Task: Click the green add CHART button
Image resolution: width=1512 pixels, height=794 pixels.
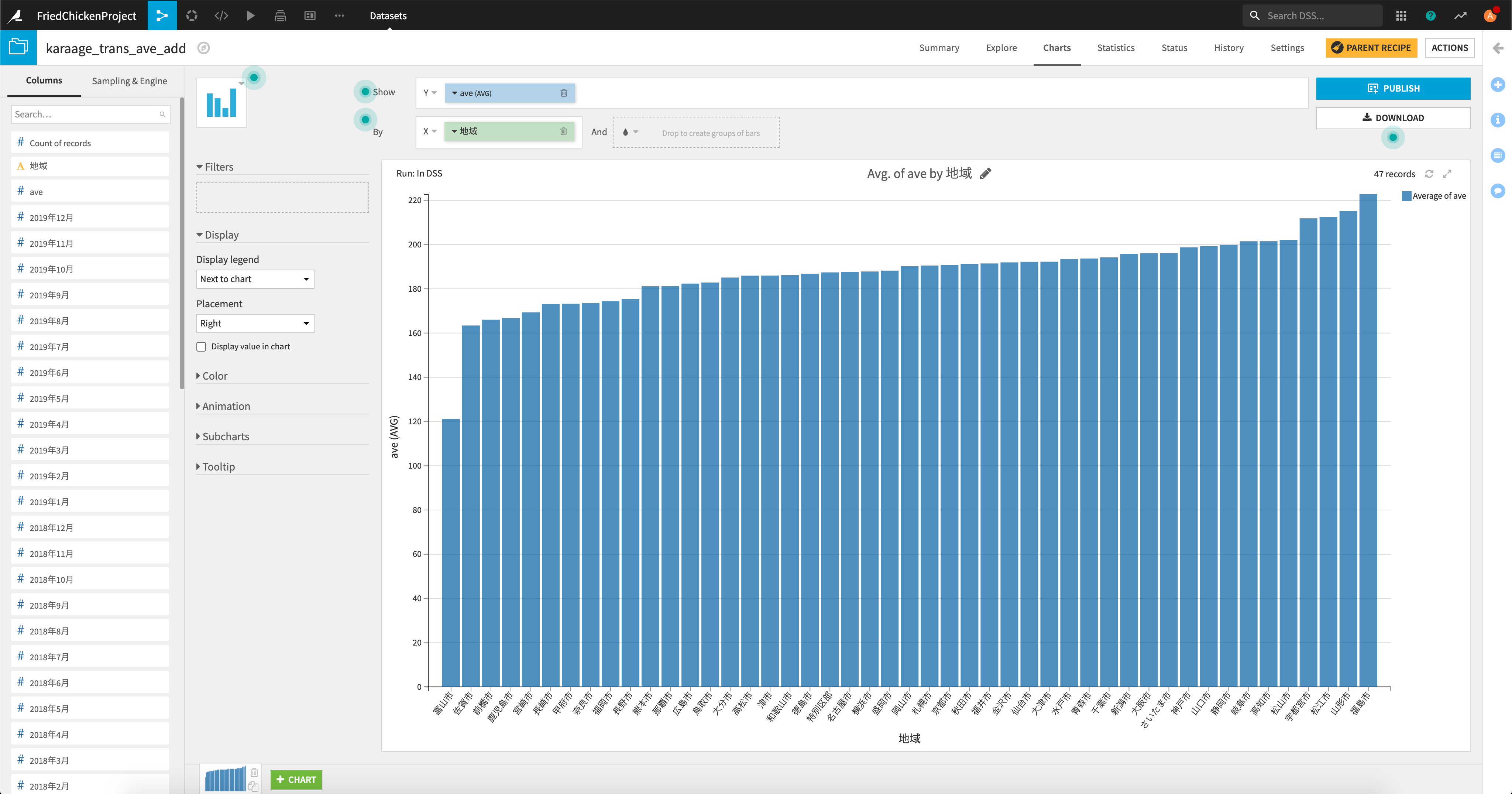Action: tap(296, 779)
